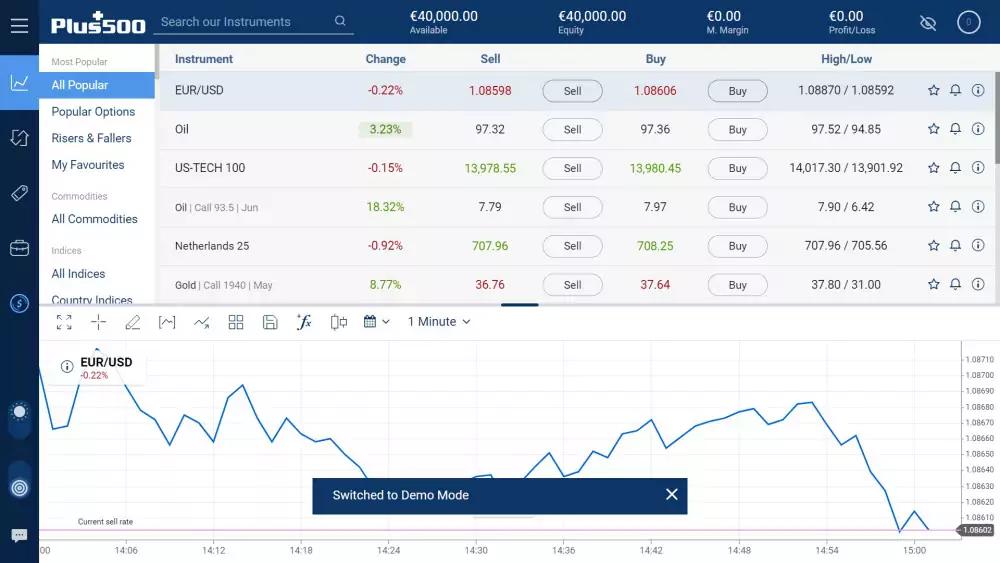Select All Indices category
The height and width of the screenshot is (563, 1000).
coord(78,274)
